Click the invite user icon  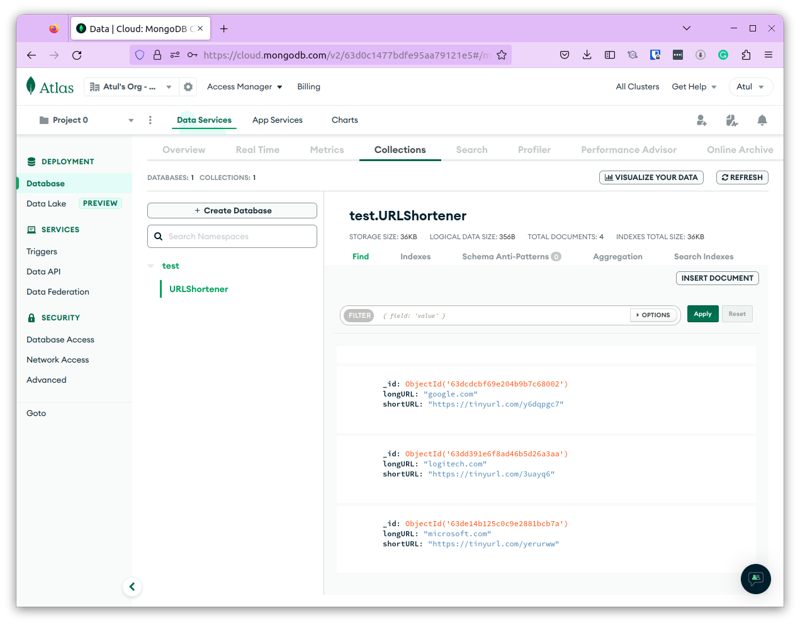pos(701,120)
